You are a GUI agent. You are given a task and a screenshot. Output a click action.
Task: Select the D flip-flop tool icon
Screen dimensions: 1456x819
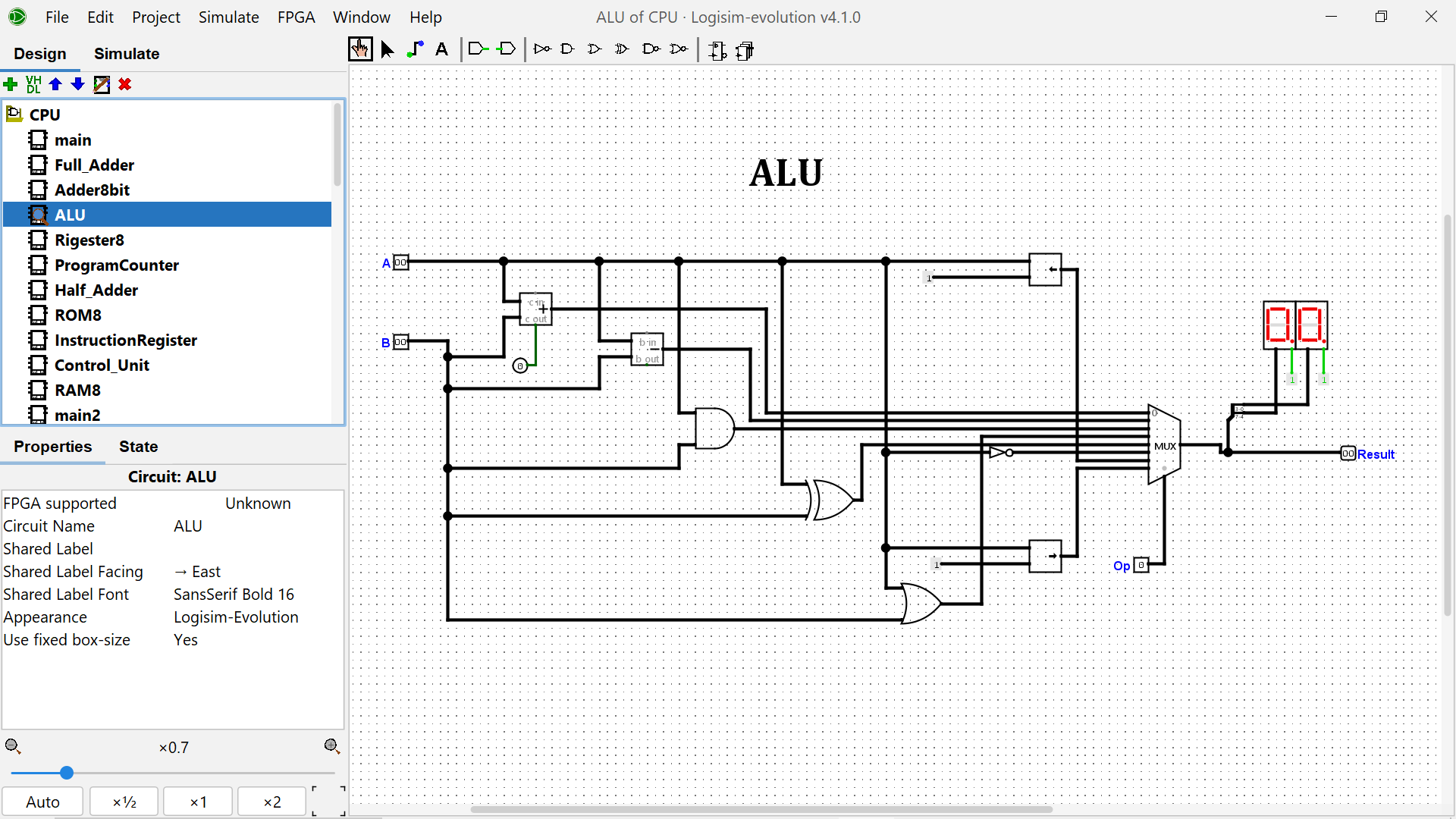click(x=717, y=51)
